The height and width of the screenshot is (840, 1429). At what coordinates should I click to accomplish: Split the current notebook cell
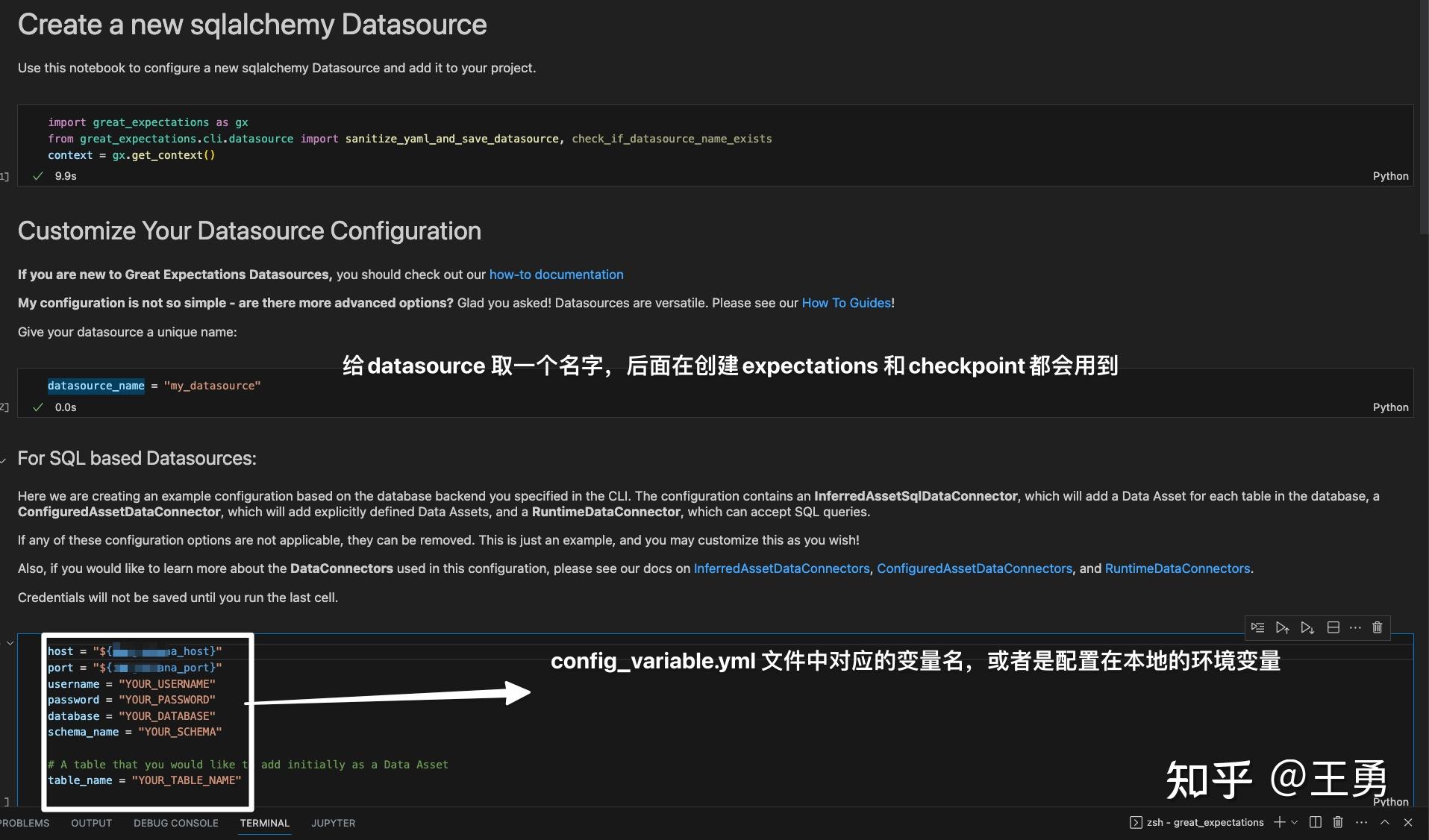tap(1333, 627)
